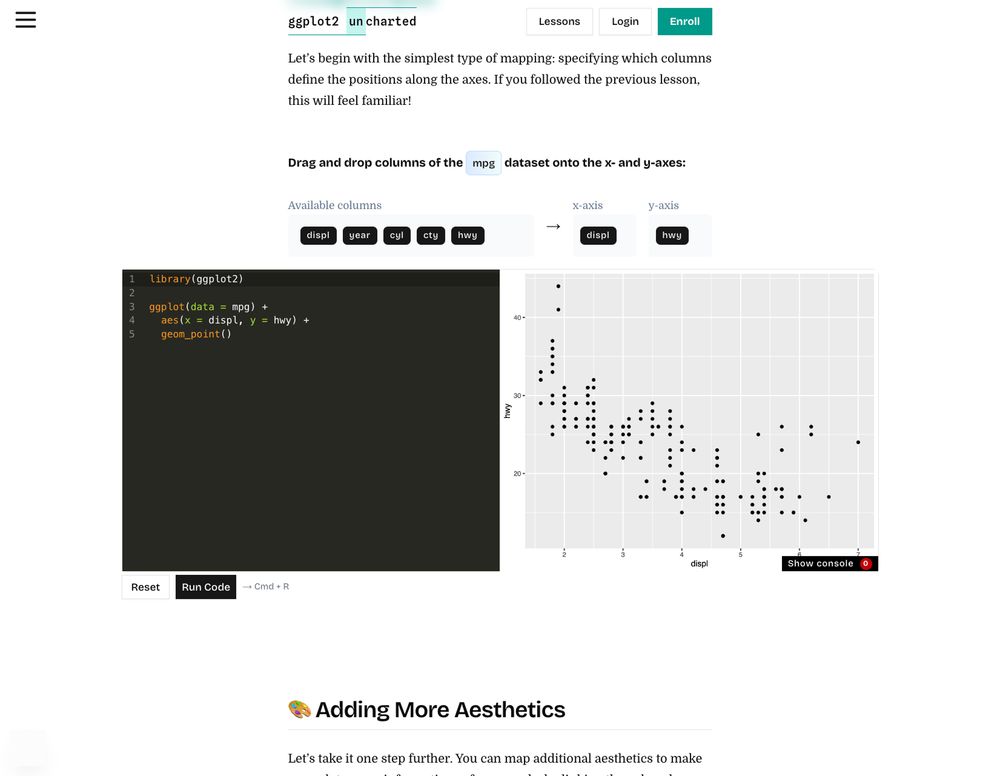Click the hwy chip in the y-axis zone
The width and height of the screenshot is (1000, 776).
point(671,235)
